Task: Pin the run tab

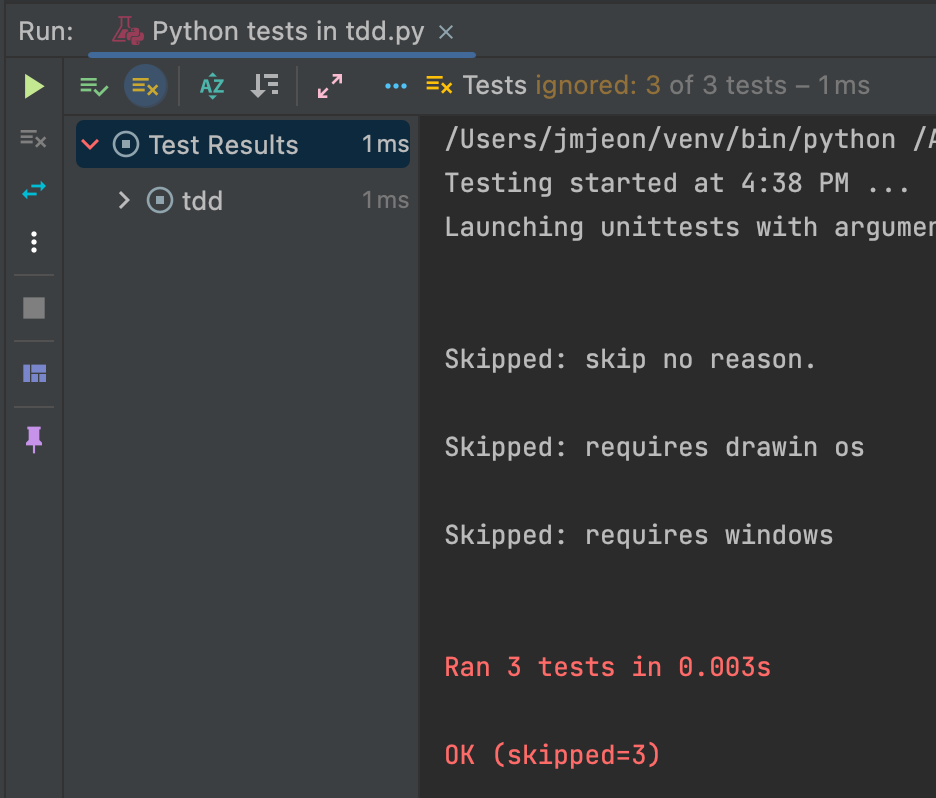Action: click(x=34, y=439)
